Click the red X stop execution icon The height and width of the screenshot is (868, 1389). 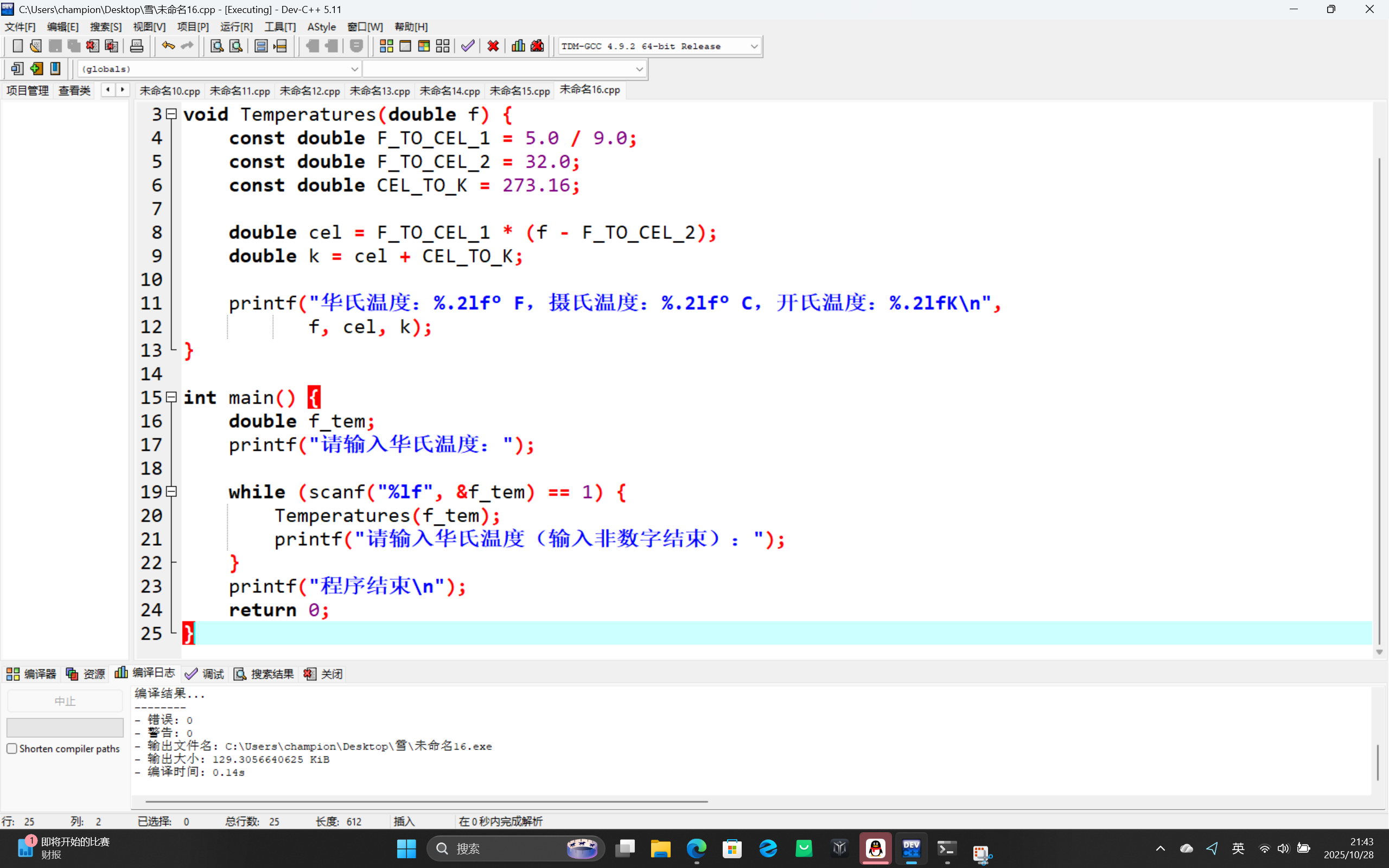point(493,46)
